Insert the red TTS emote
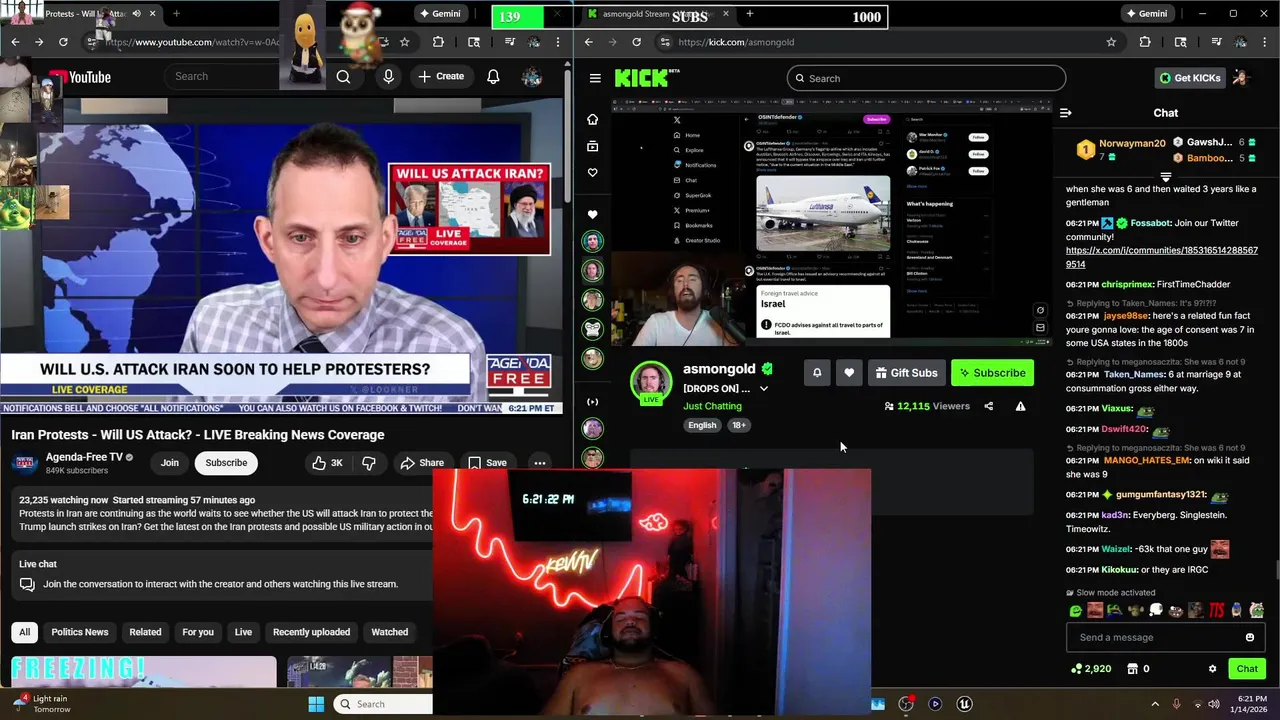This screenshot has width=1280, height=720. (x=1217, y=610)
